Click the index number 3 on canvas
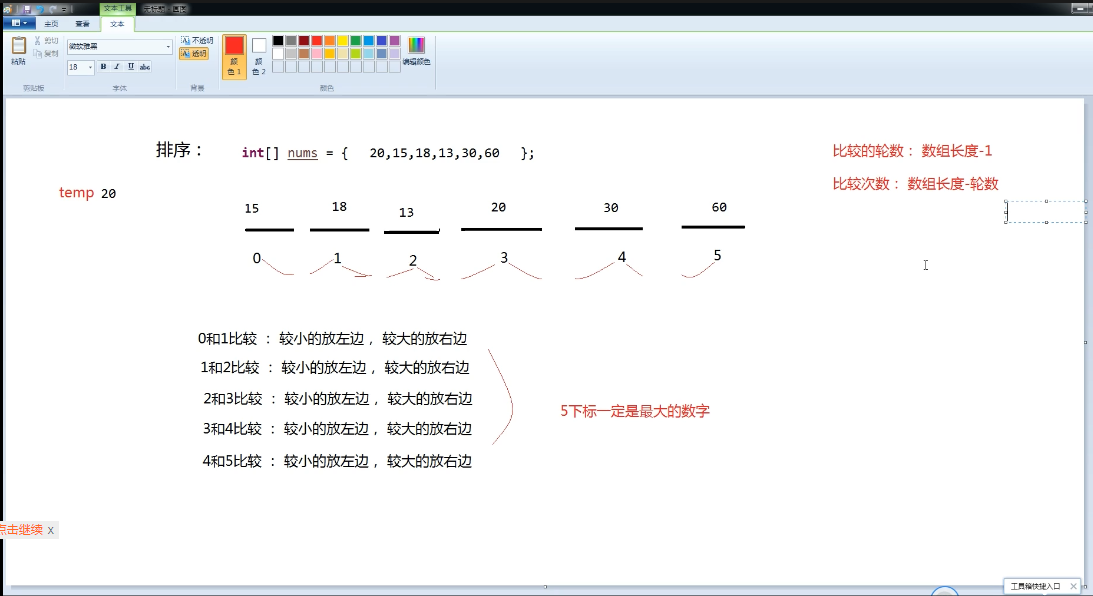This screenshot has height=596, width=1093. (504, 258)
